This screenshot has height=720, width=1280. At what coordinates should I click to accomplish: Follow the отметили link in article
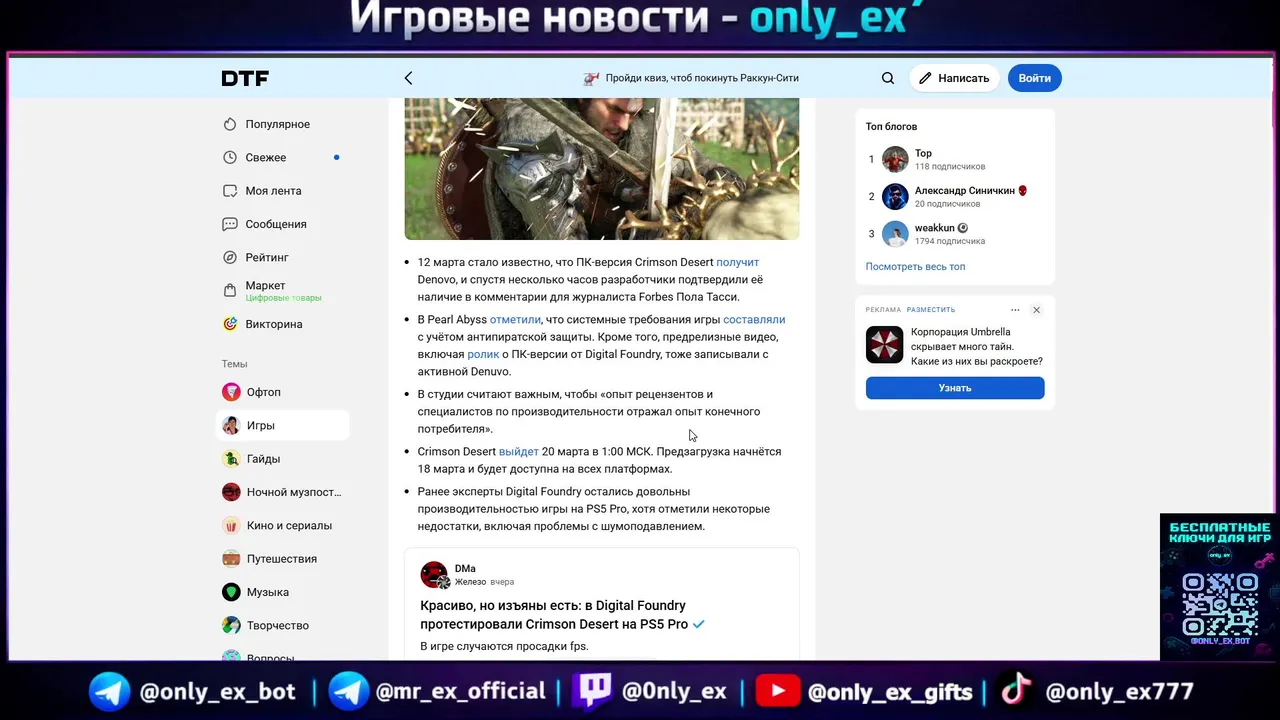[515, 319]
